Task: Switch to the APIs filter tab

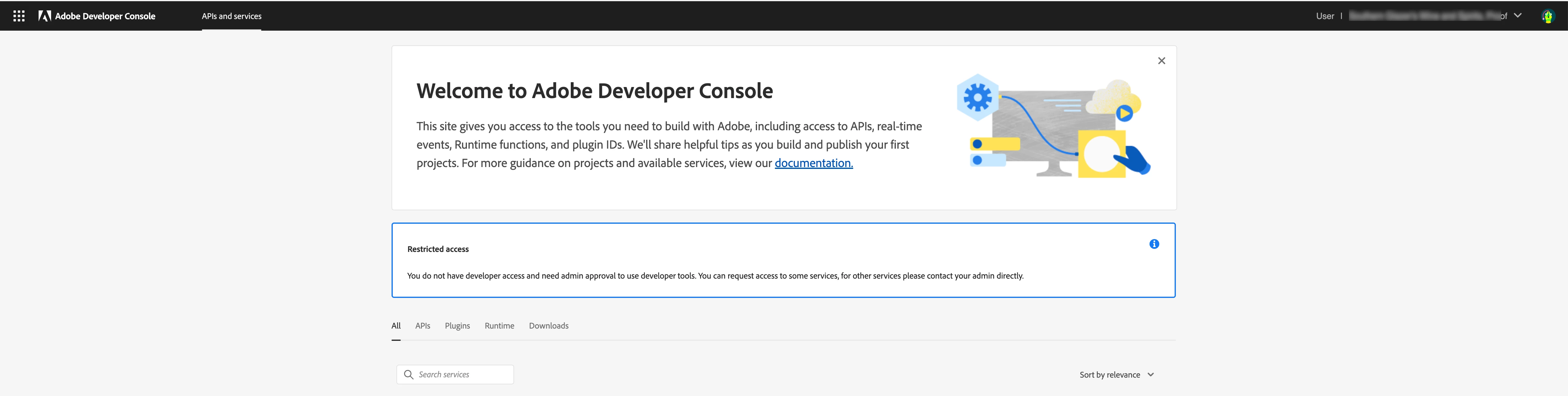Action: [x=422, y=326]
